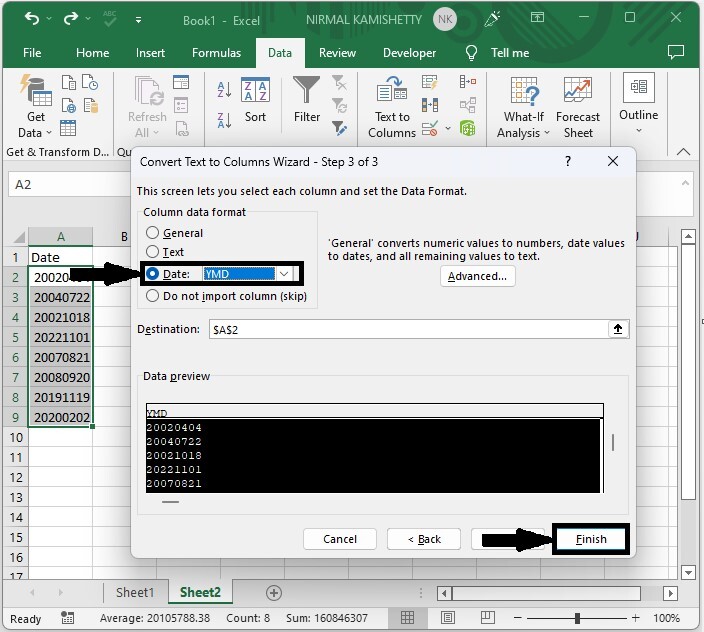Open Data Validation dropdown arrow
The image size is (704, 632).
click(x=448, y=128)
